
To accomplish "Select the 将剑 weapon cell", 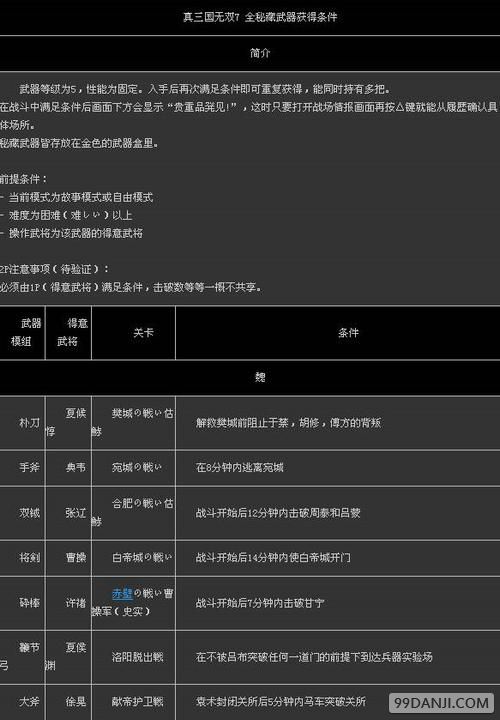I will (22, 558).
